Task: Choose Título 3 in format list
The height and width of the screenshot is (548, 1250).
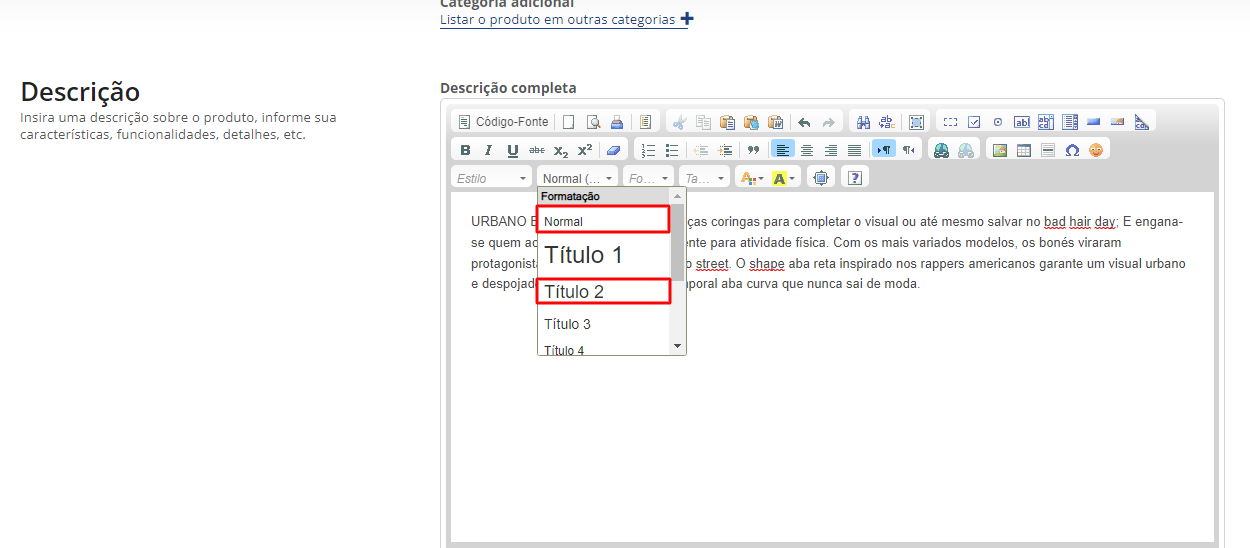Action: click(604, 324)
